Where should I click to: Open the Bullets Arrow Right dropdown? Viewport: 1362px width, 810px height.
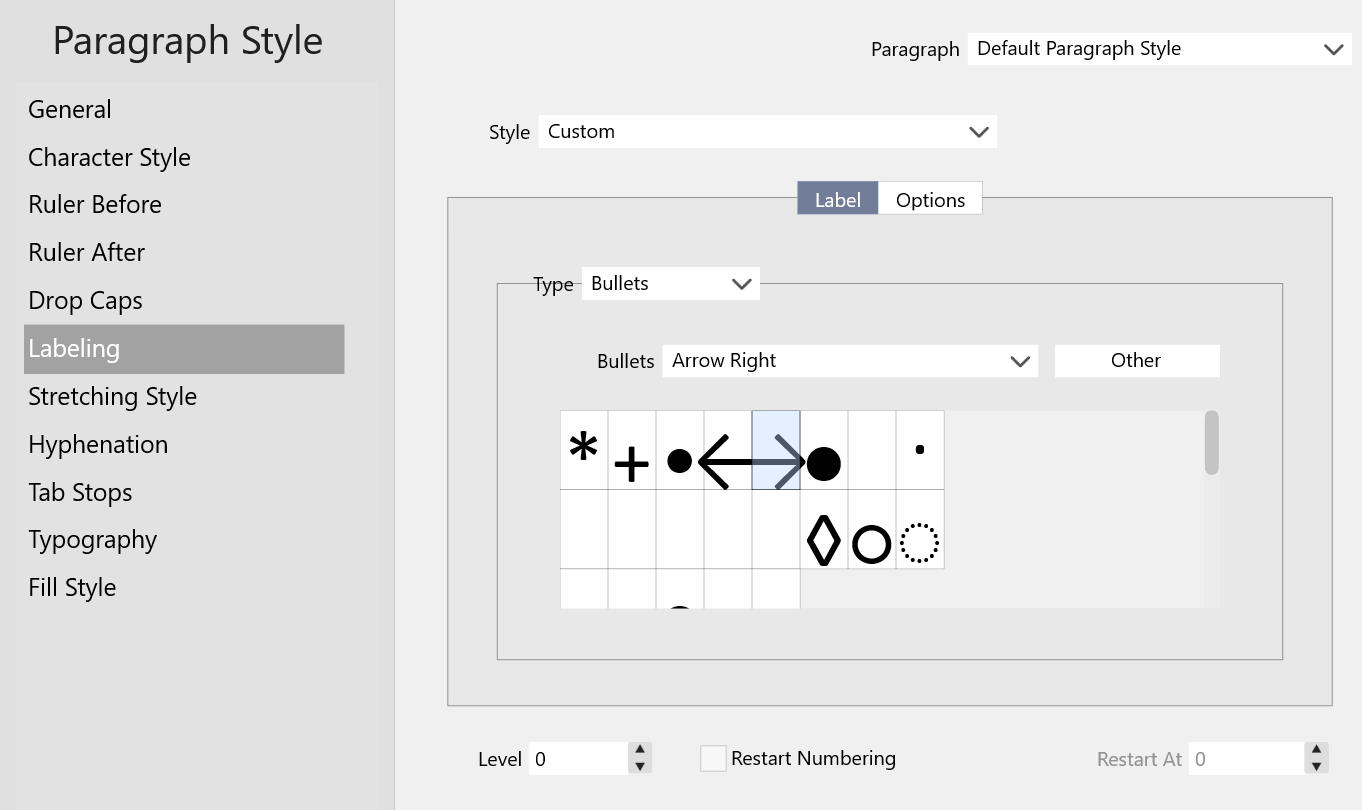pos(850,361)
